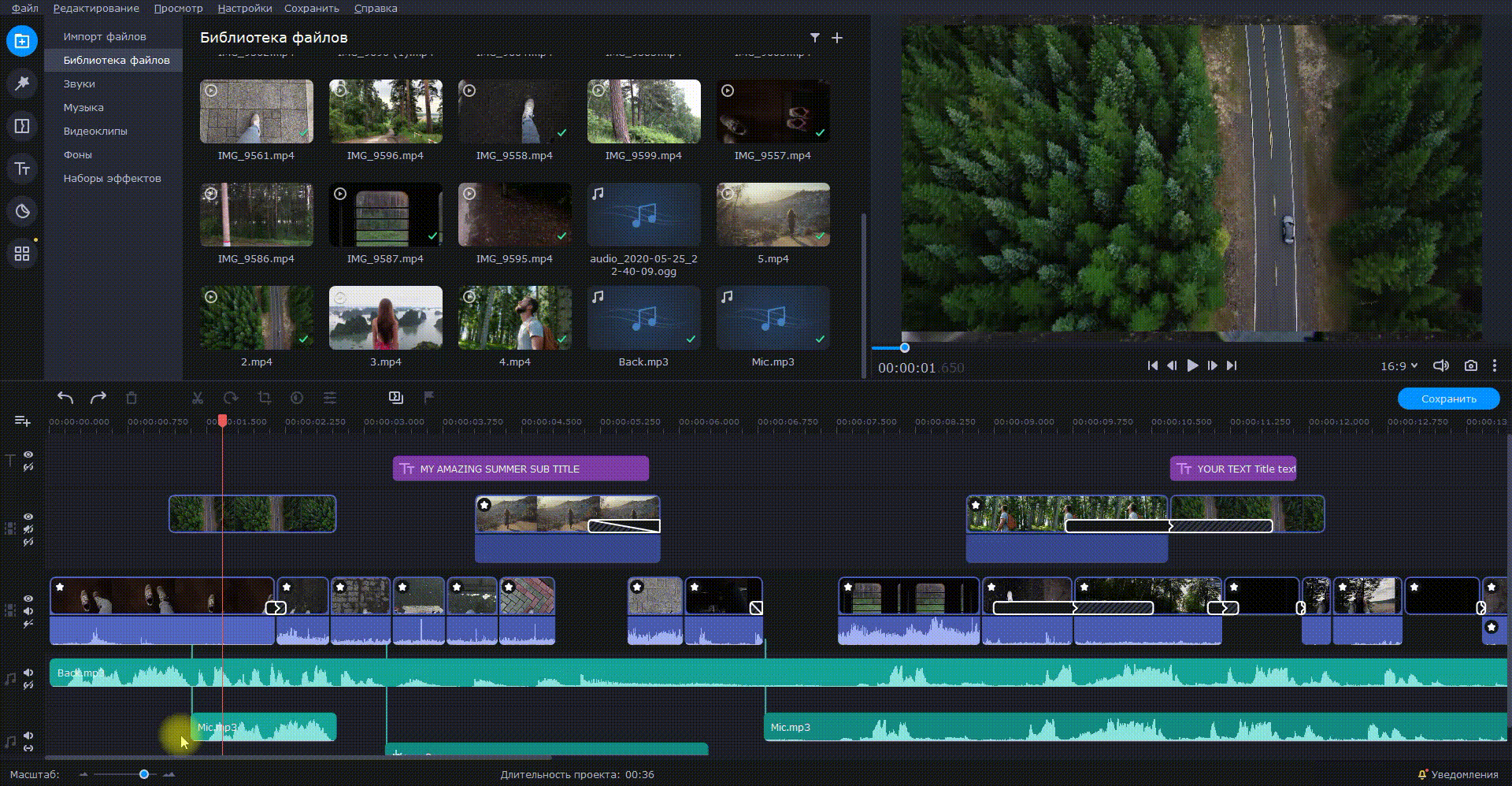Expand the add track menu
The width and height of the screenshot is (1512, 786).
click(x=23, y=421)
